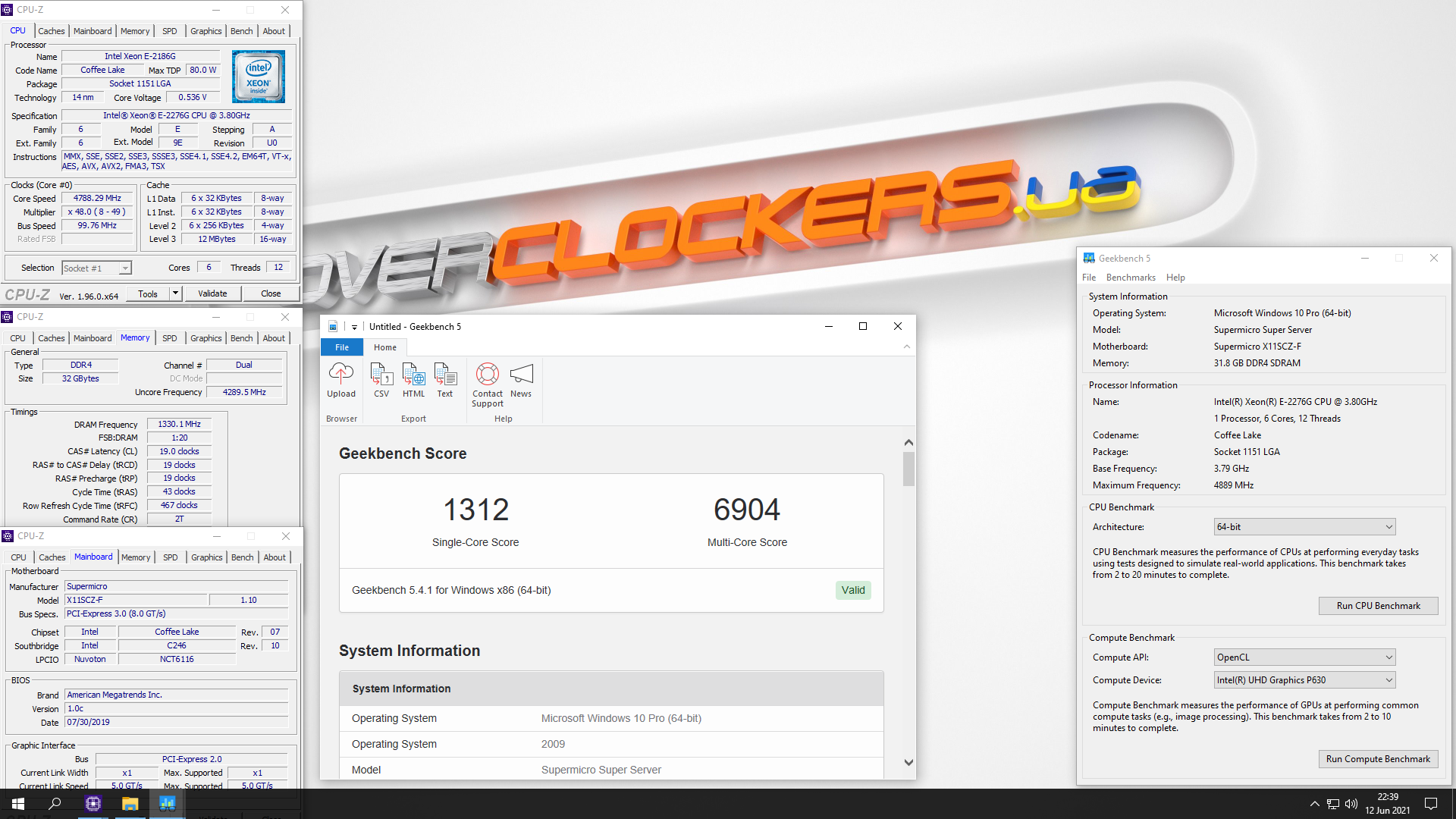Viewport: 1456px width, 819px height.
Task: Export results as Text
Action: pyautogui.click(x=445, y=380)
